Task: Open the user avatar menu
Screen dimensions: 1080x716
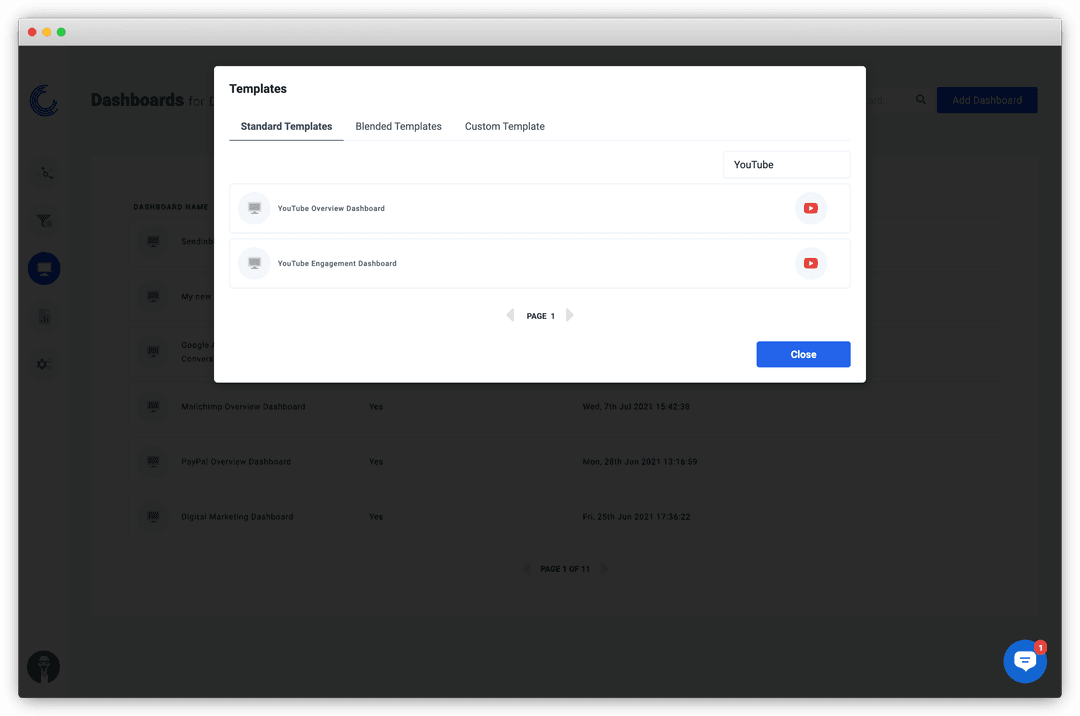Action: pos(43,666)
